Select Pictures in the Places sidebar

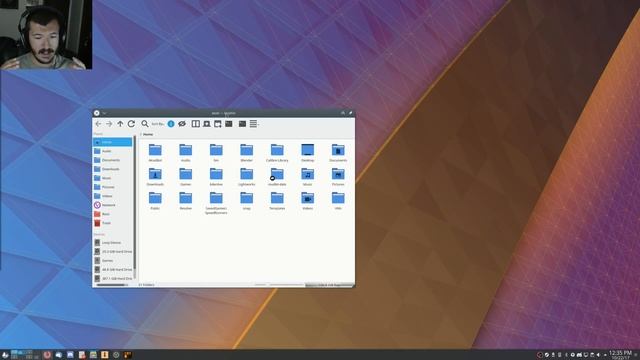pos(113,187)
